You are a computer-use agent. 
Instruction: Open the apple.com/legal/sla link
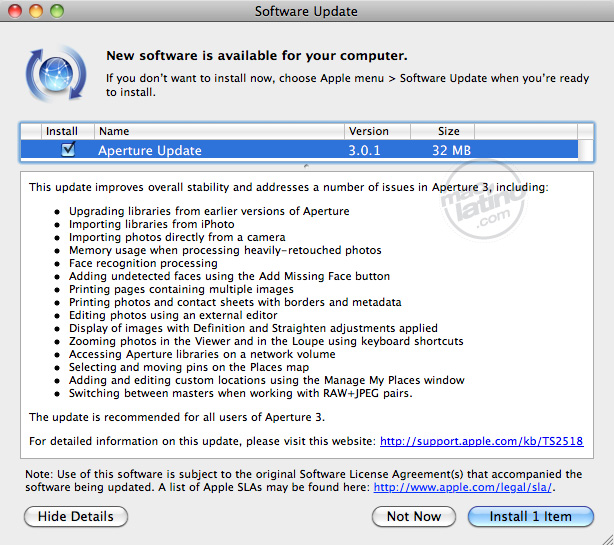tap(462, 487)
